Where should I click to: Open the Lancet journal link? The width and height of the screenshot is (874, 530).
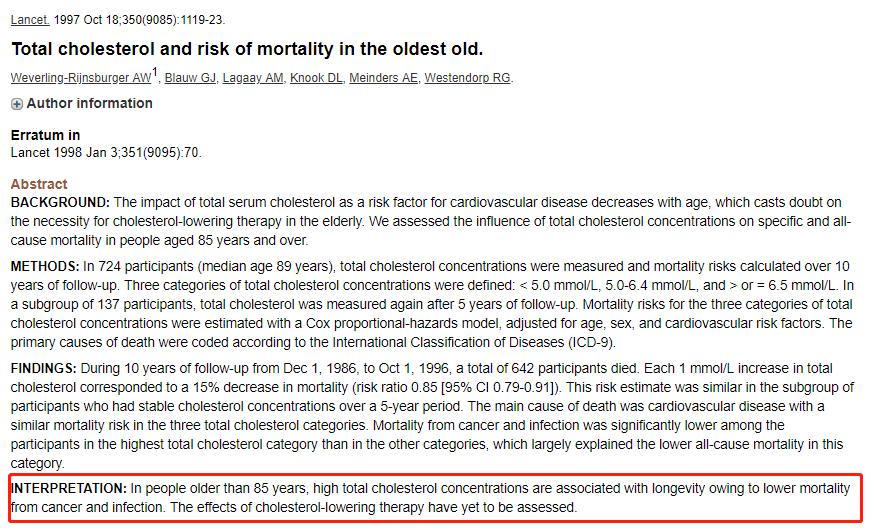point(30,20)
